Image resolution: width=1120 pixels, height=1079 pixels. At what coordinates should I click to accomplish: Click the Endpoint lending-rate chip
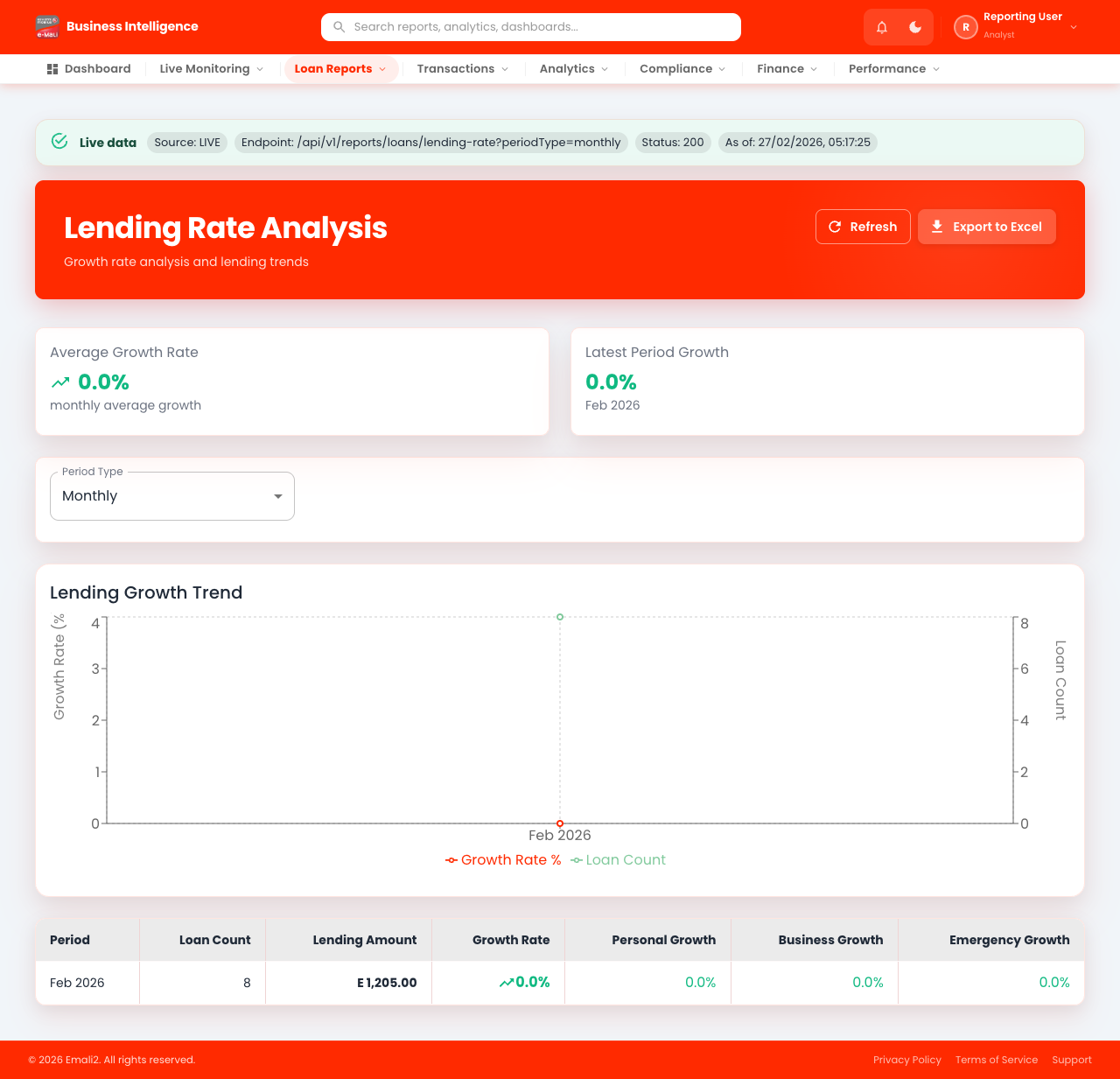point(431,143)
